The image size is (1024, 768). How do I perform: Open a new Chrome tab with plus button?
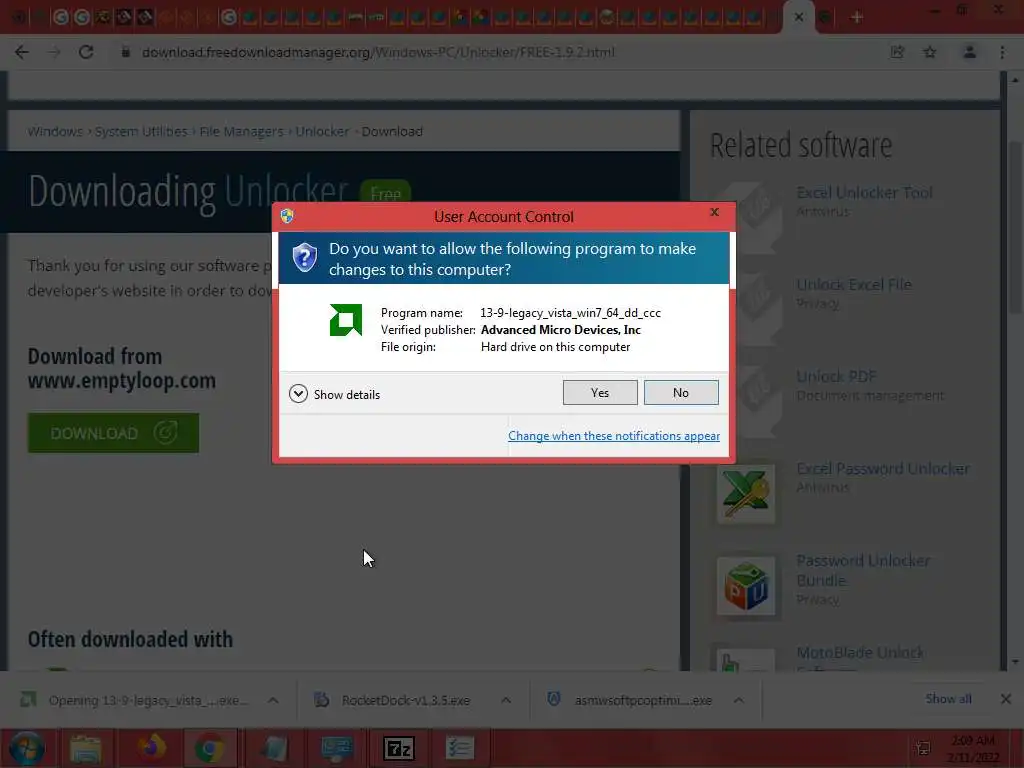(x=857, y=17)
